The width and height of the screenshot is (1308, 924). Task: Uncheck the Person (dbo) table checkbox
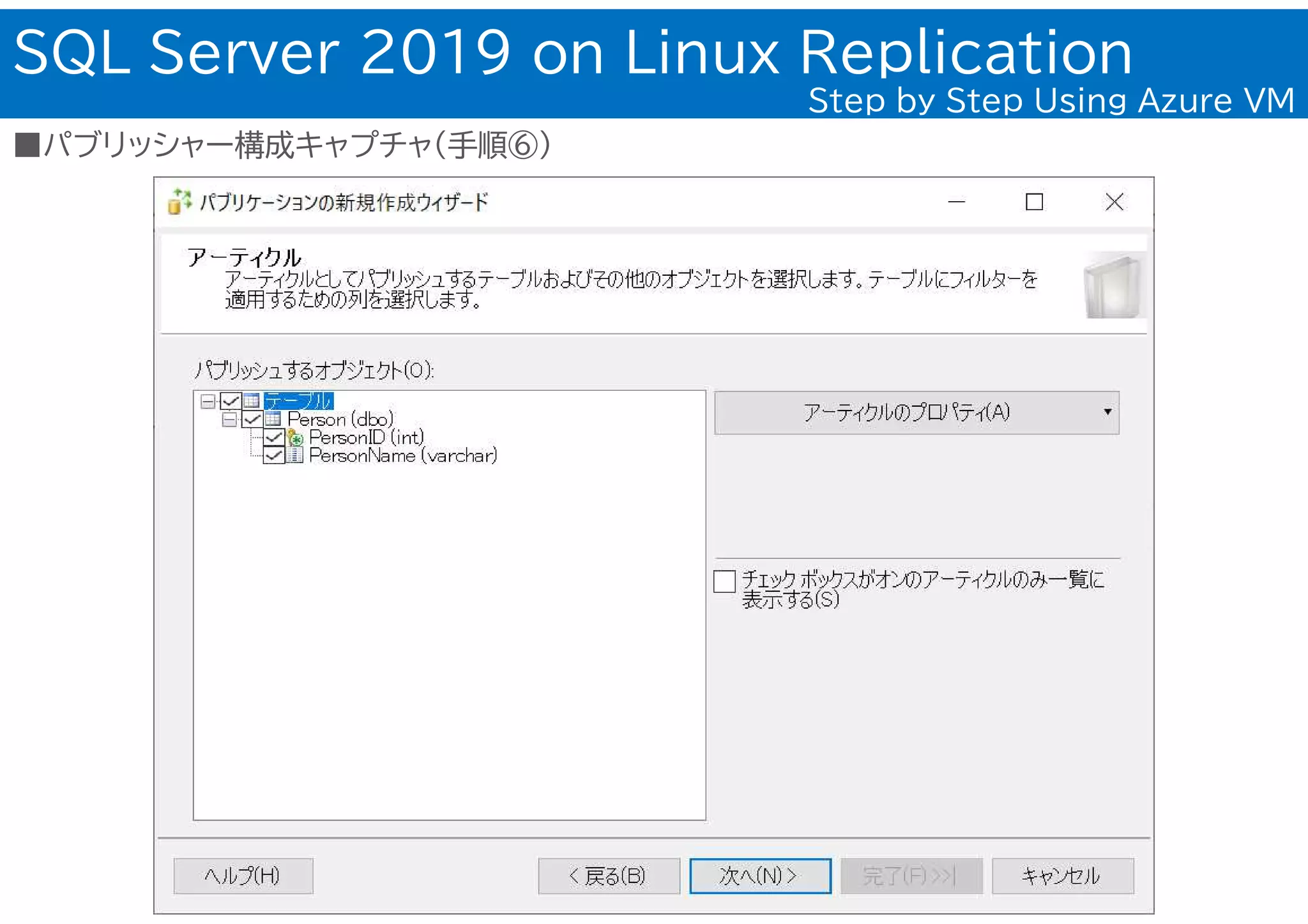pyautogui.click(x=252, y=420)
